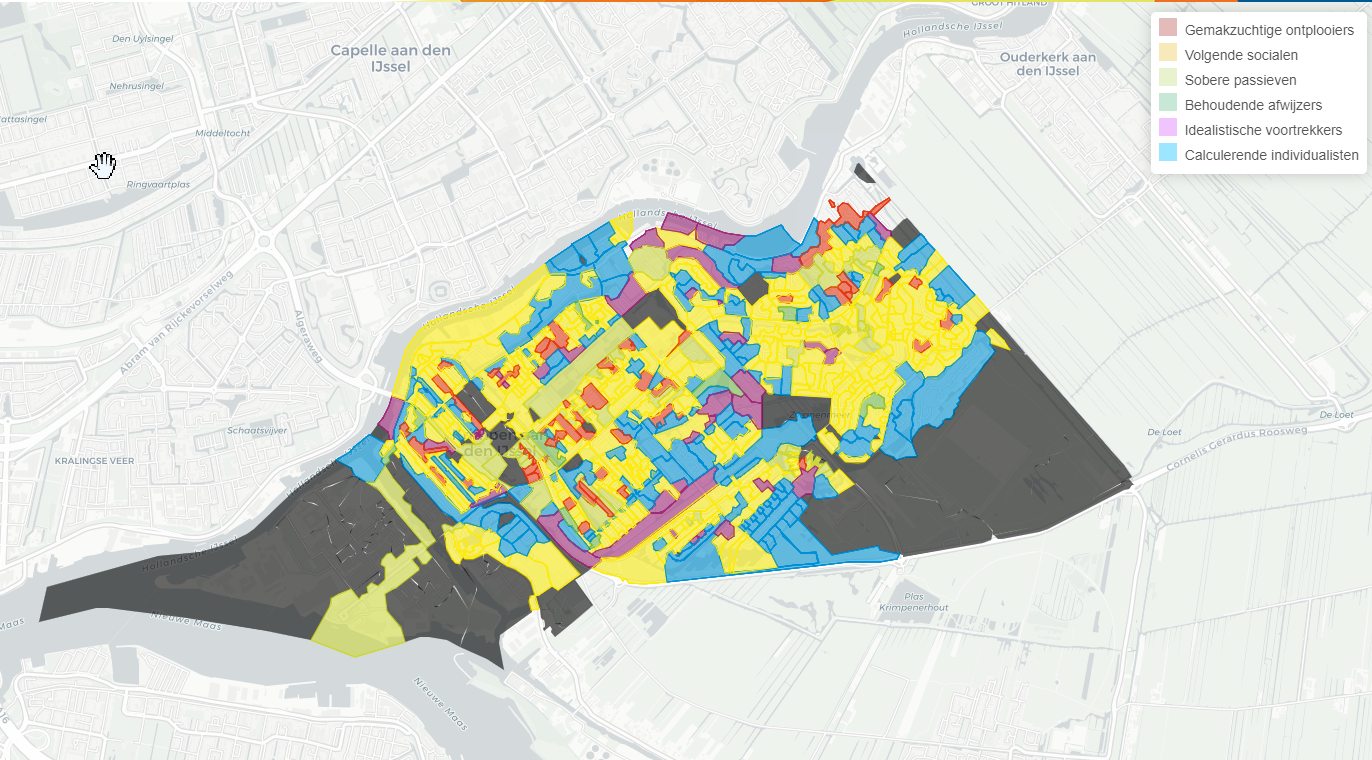
Task: Select the 'Sobere passieven' legend label
Action: [1240, 80]
